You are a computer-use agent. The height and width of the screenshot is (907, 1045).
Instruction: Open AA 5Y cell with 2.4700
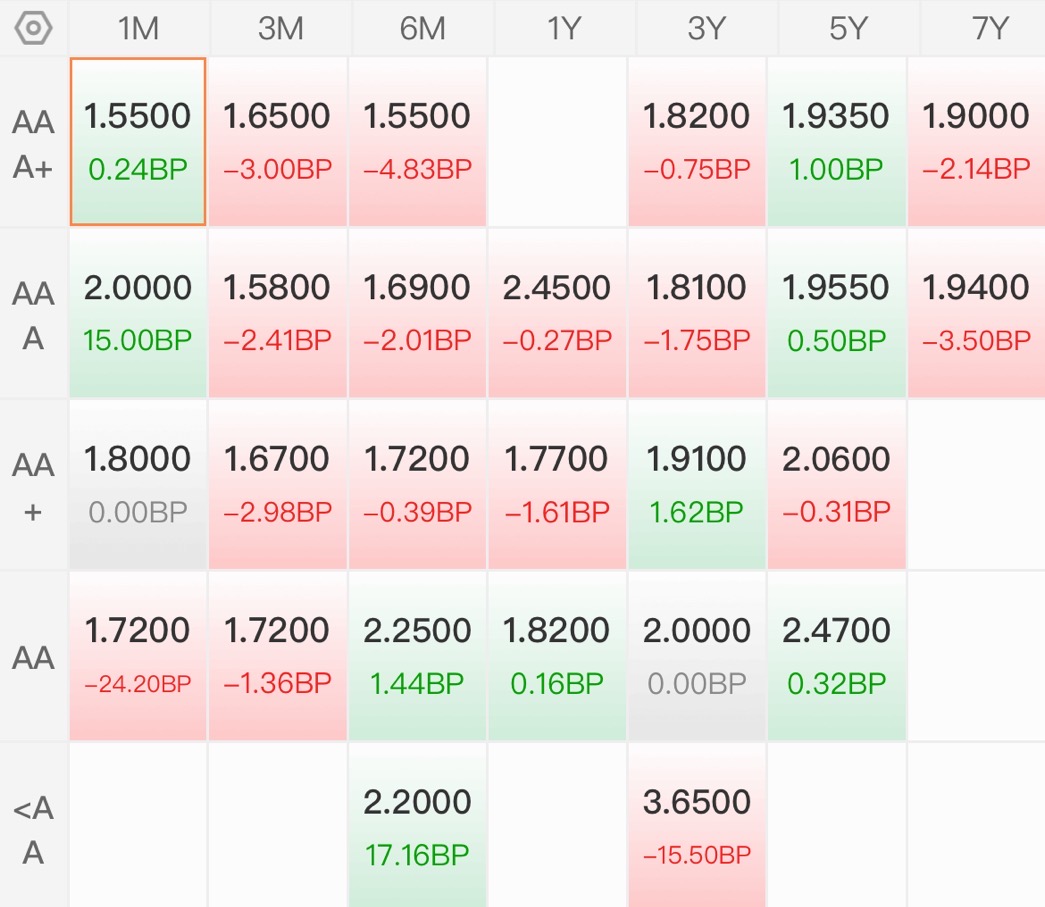pyautogui.click(x=836, y=656)
